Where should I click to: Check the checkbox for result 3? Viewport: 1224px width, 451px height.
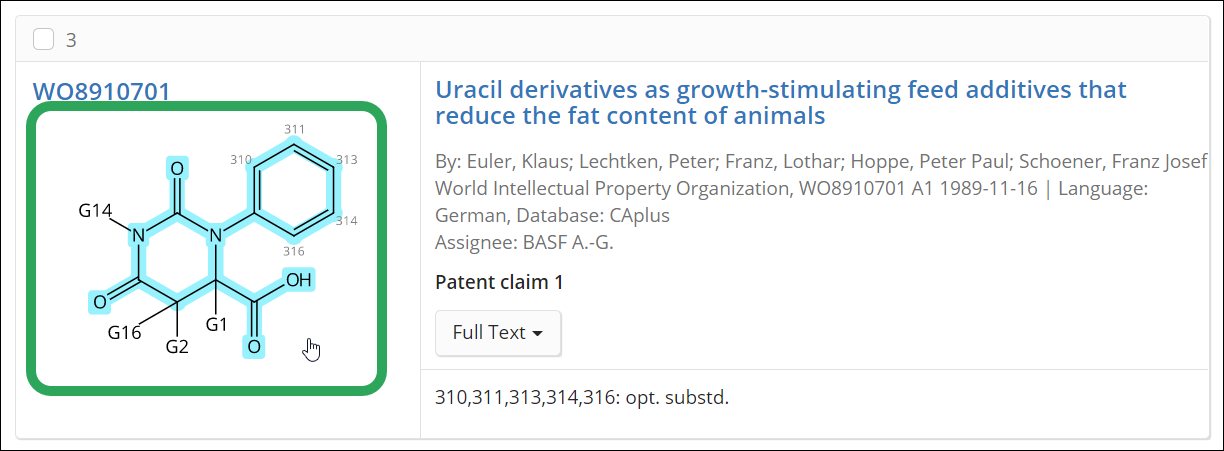[x=44, y=39]
